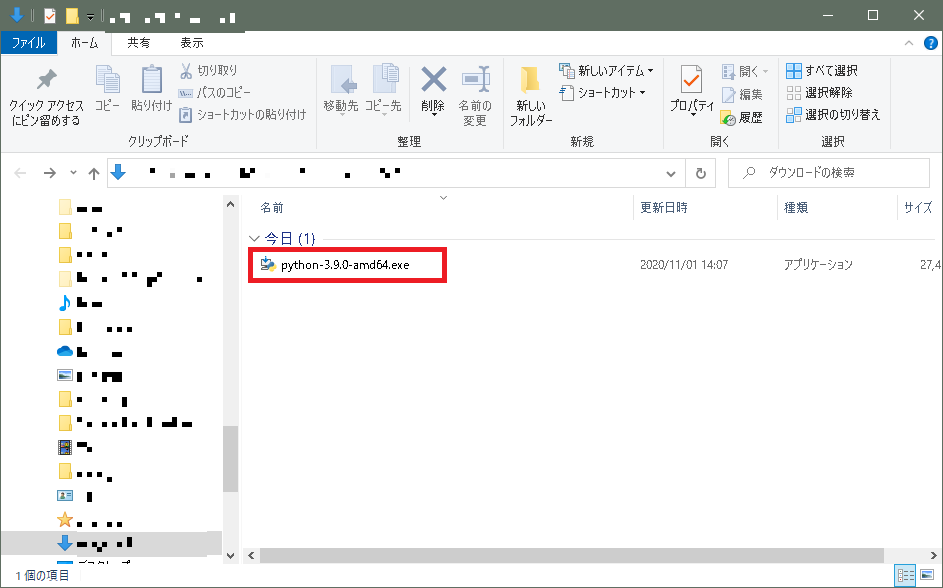Click the 貼り付け (Paste) ribbon icon

152,88
